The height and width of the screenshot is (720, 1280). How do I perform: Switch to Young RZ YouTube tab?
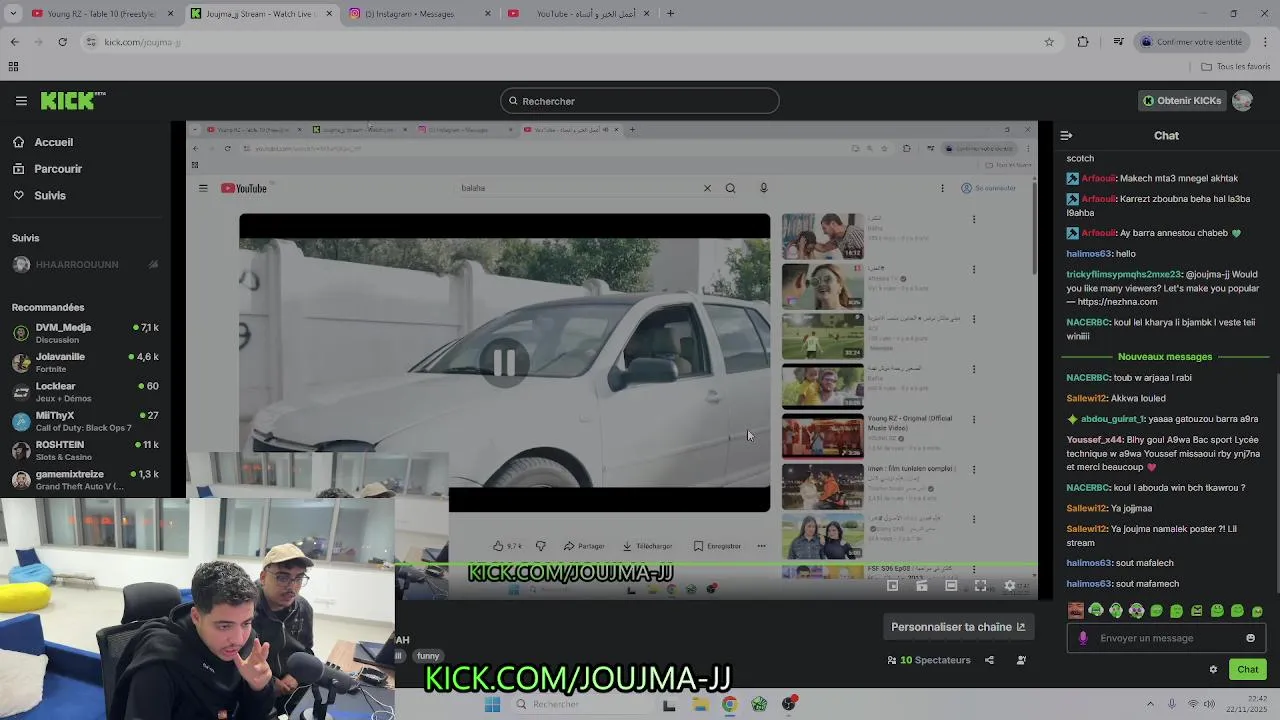[x=102, y=14]
